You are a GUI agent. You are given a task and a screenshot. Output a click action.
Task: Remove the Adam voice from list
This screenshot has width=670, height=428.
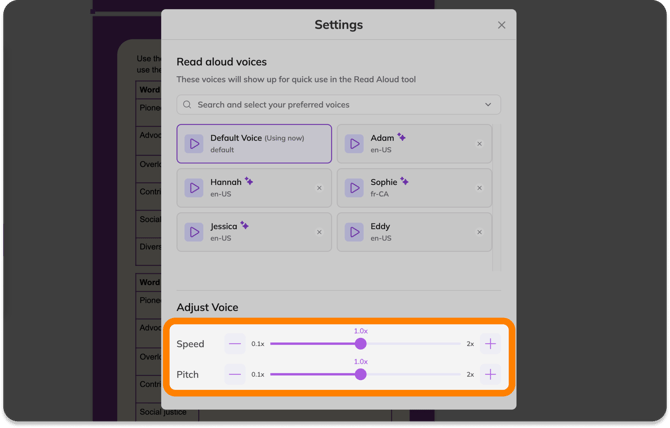479,144
